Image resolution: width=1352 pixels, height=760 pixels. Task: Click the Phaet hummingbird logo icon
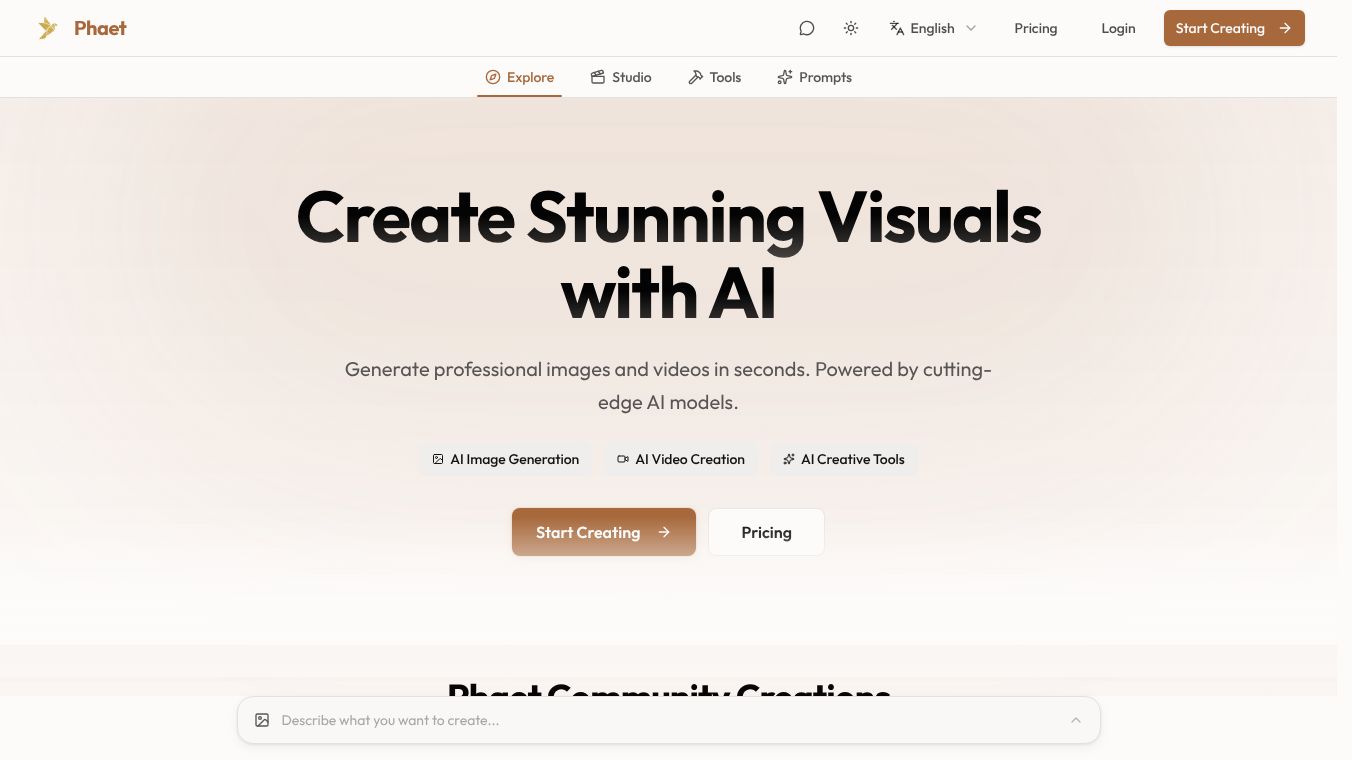pos(48,28)
